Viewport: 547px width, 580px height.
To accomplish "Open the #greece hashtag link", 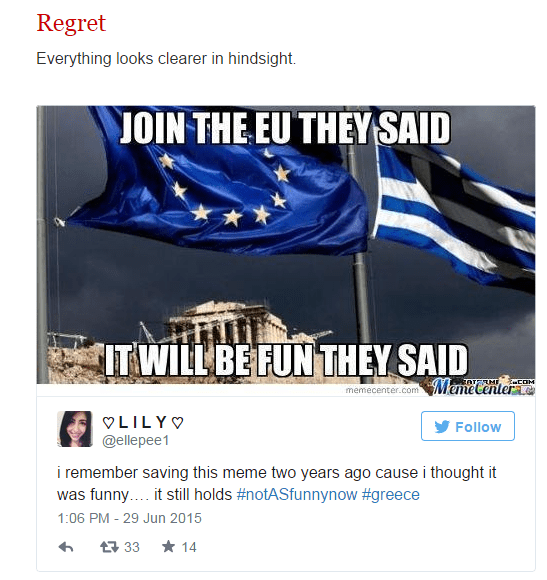I will coord(391,495).
